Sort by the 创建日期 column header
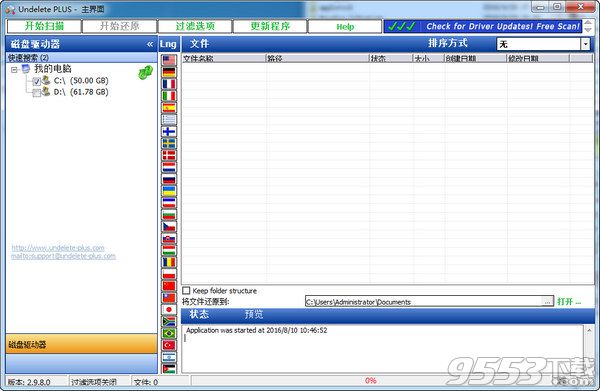Screen dimensions: 600x391 pos(476,58)
